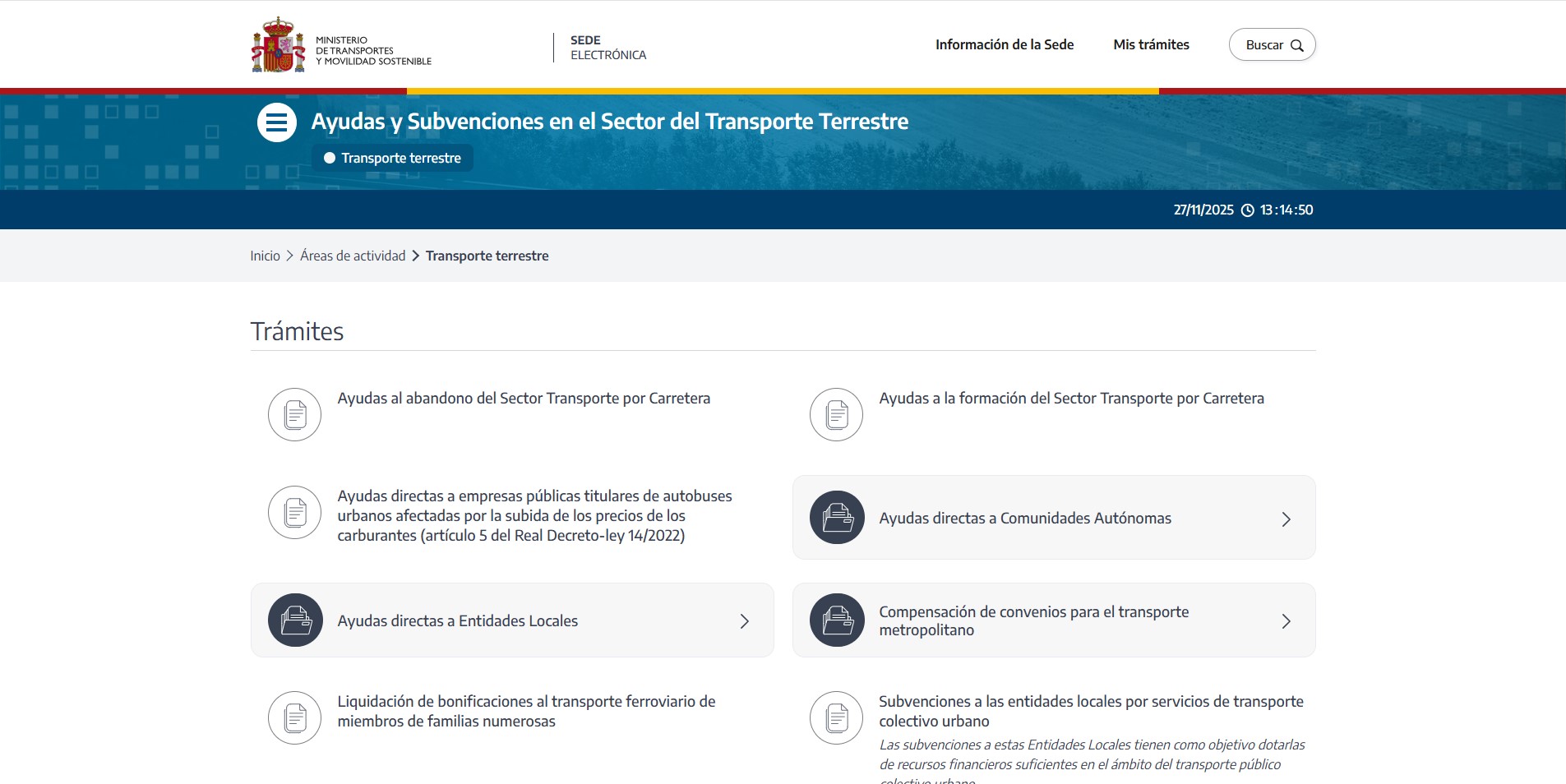Go to Mis trámites
This screenshot has width=1566, height=784.
click(x=1151, y=44)
